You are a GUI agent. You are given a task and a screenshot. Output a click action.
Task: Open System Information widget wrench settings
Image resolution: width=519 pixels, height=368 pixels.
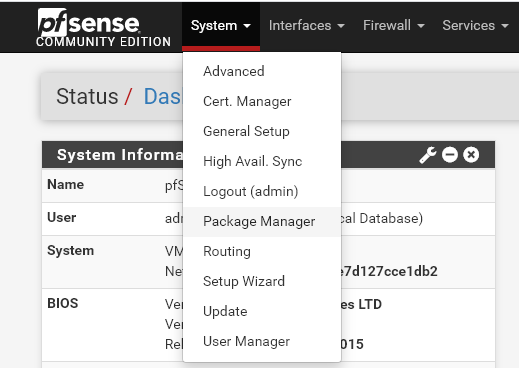pyautogui.click(x=428, y=155)
